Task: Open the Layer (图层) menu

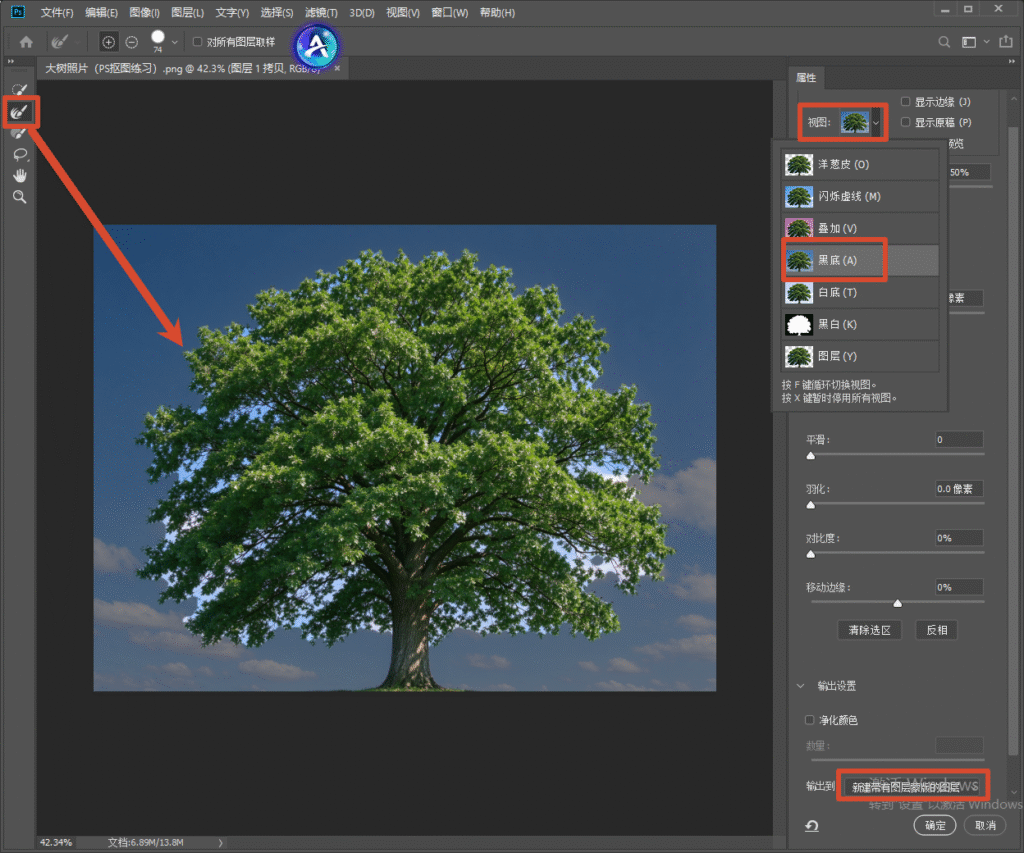Action: (187, 12)
